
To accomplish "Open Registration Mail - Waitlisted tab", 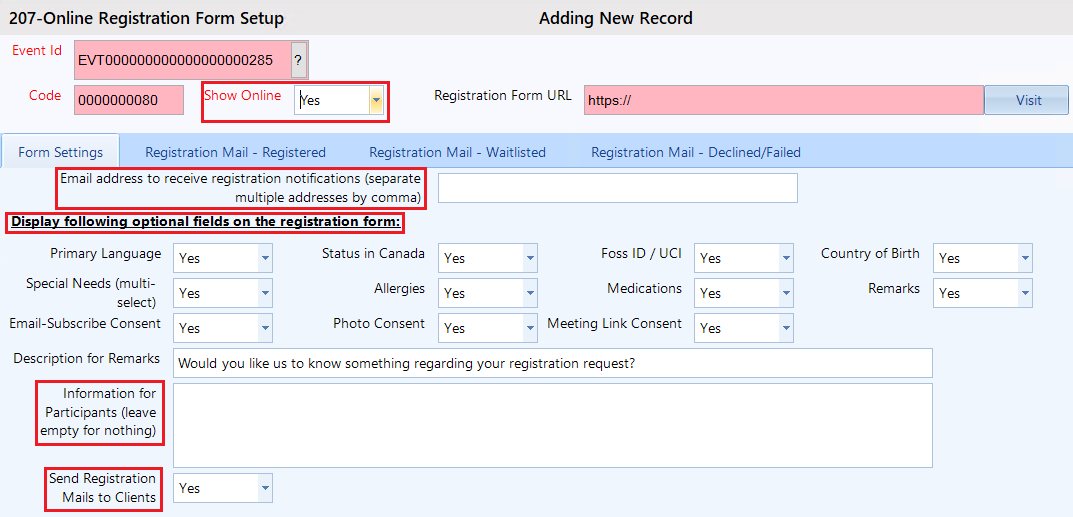I will point(457,152).
